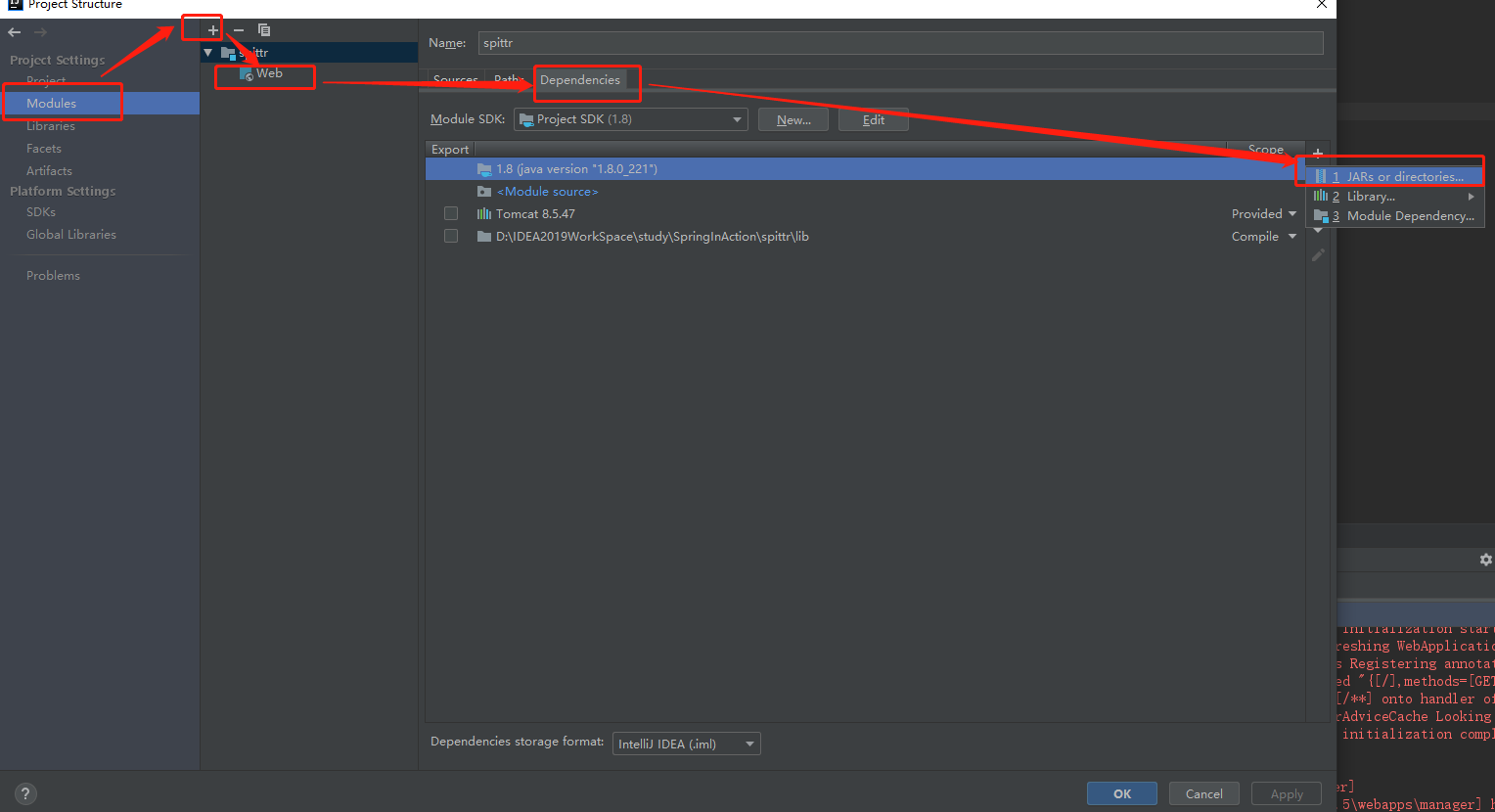Click the Tomcat library bars icon
Image resolution: width=1495 pixels, height=812 pixels.
tap(483, 213)
